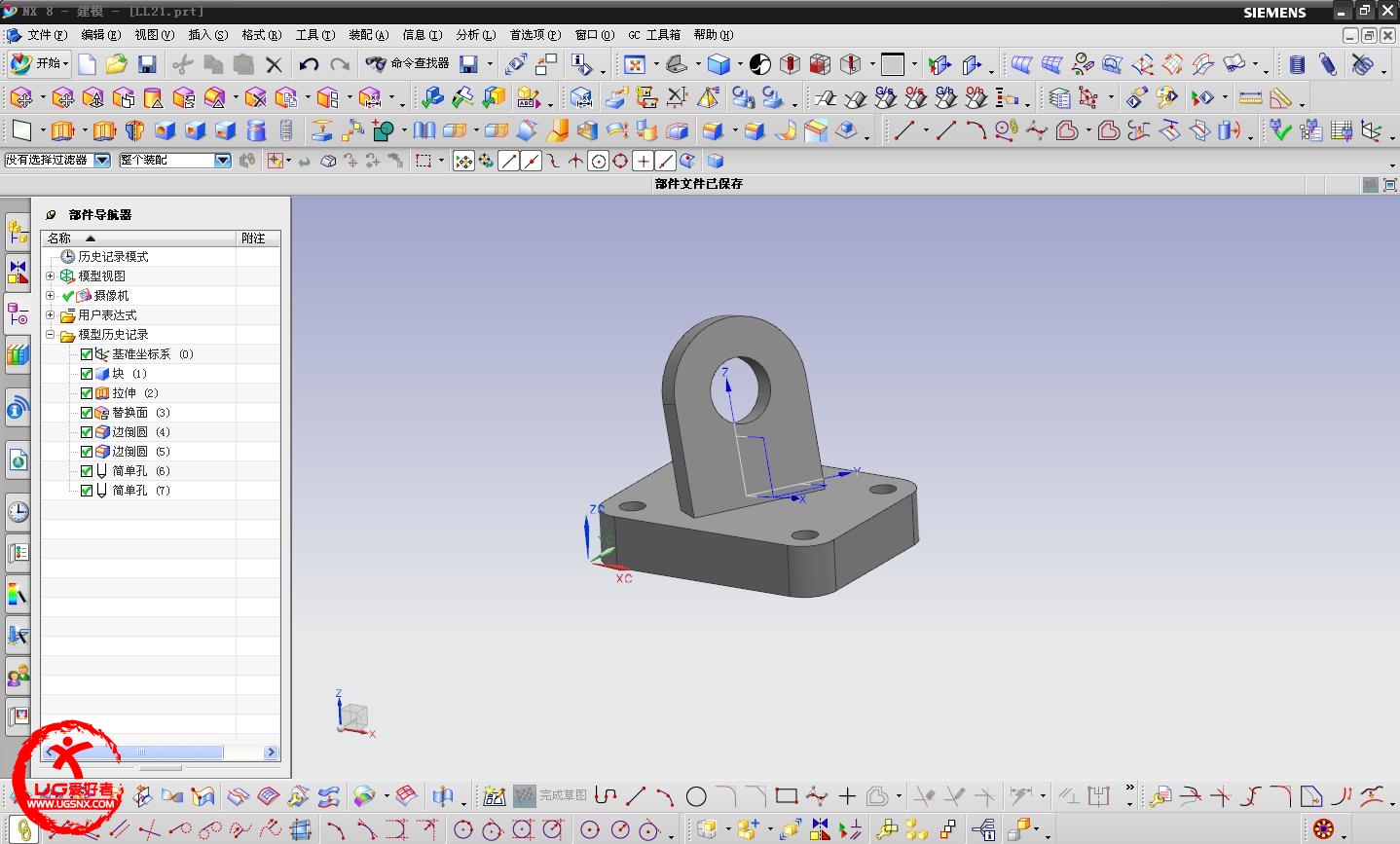The width and height of the screenshot is (1400, 844).
Task: Click the navigator horizontal scrollbar thumb
Action: coord(139,752)
